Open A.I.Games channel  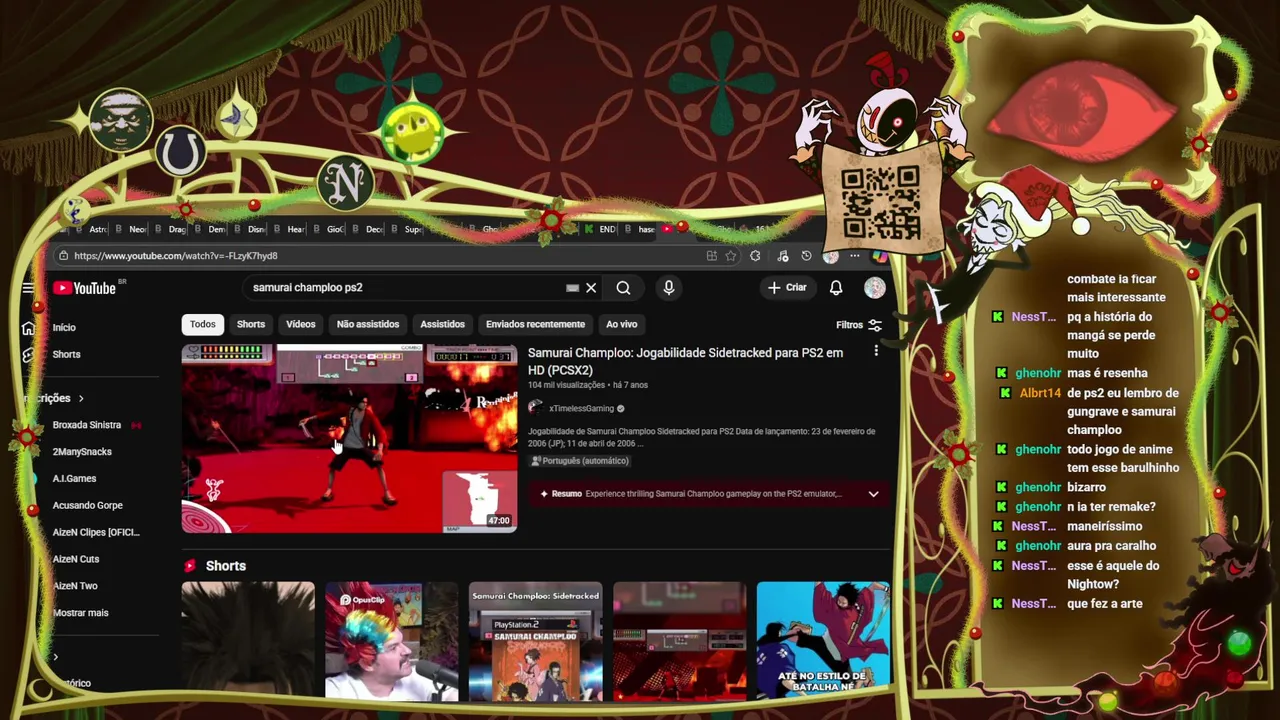pos(75,478)
